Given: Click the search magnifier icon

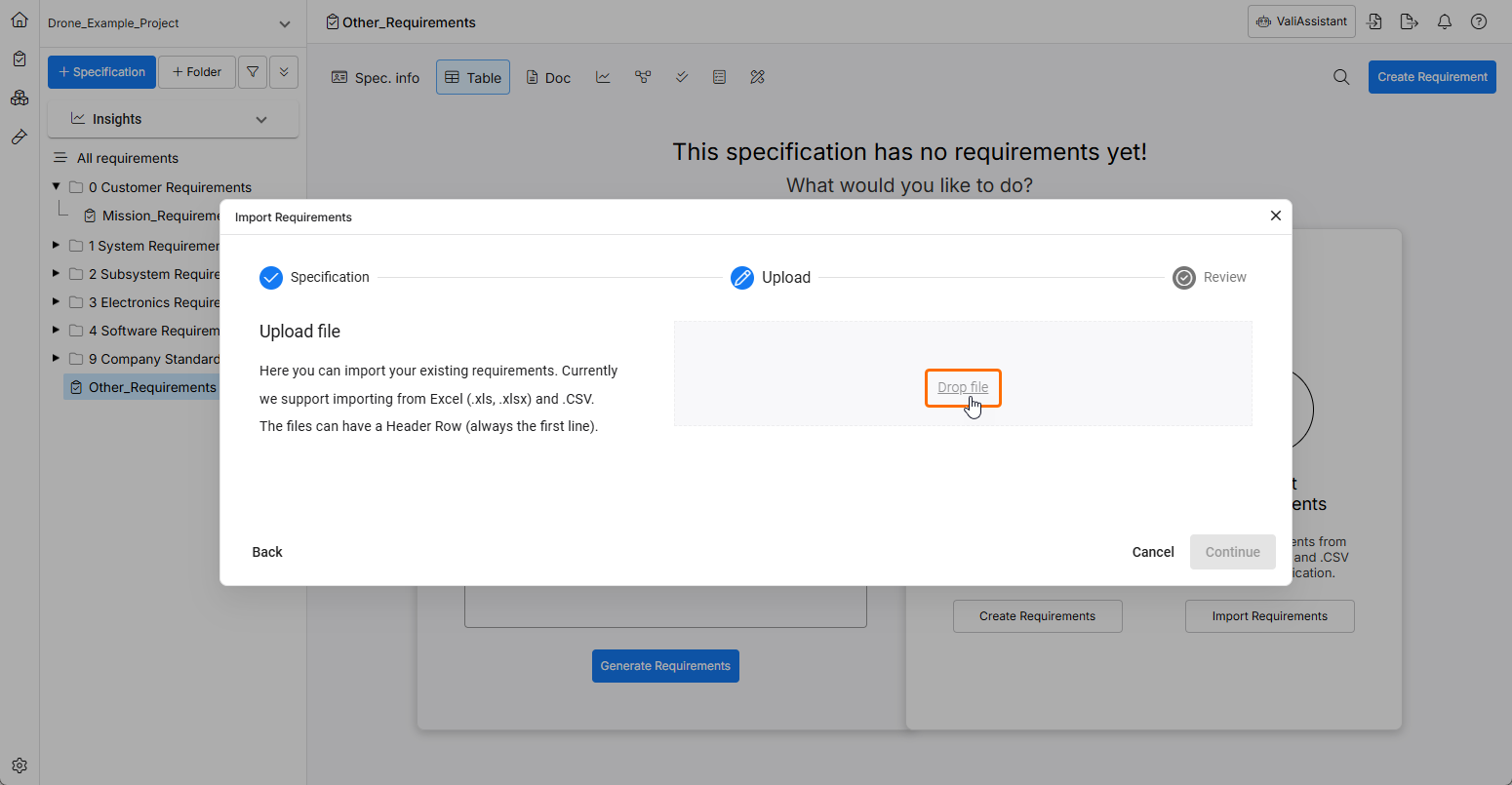Looking at the screenshot, I should coord(1341,77).
